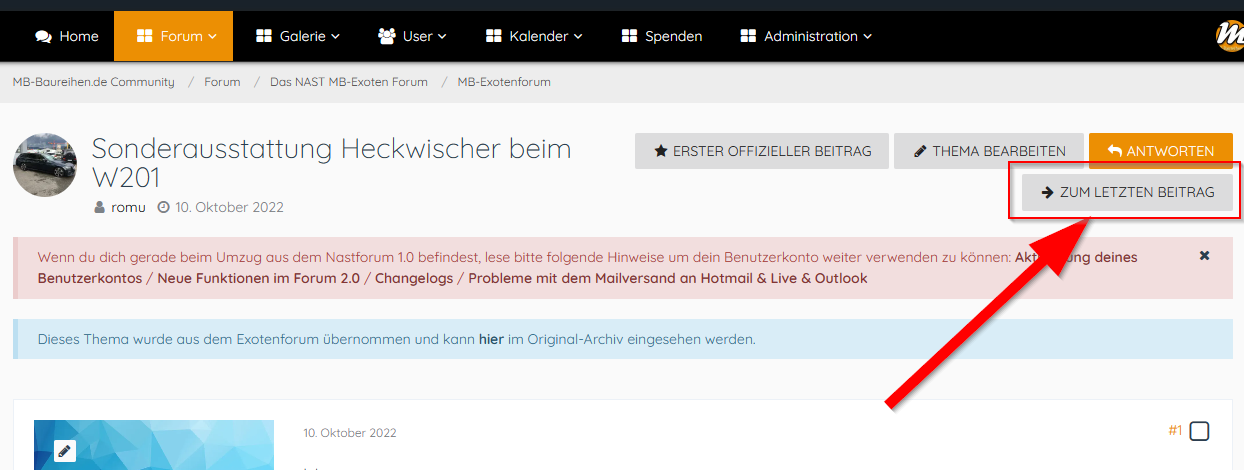Screen dimensions: 1244x470
Task: Dismiss the pink notice with X icon
Action: pos(1204,256)
